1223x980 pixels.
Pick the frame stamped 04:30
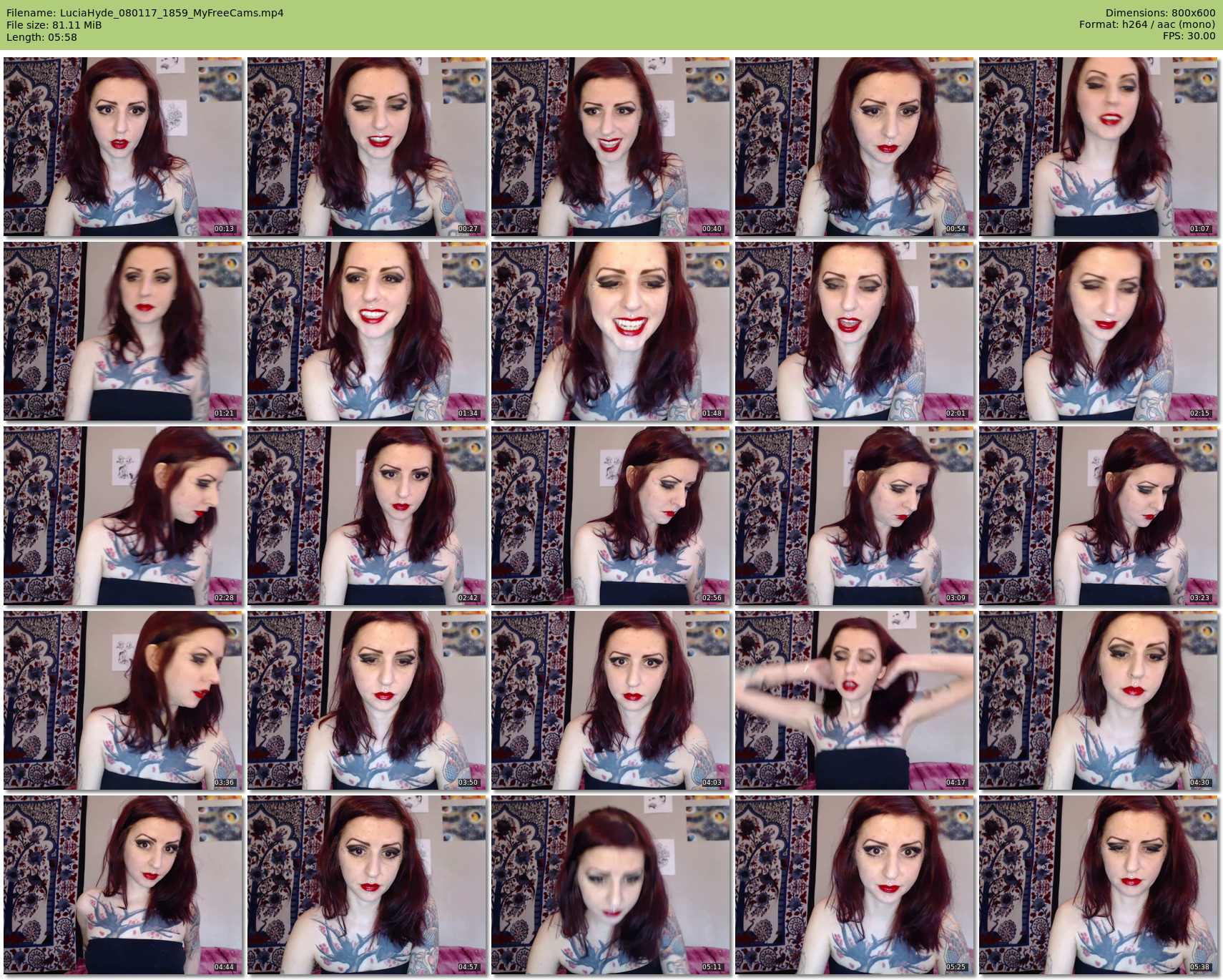click(x=1098, y=700)
